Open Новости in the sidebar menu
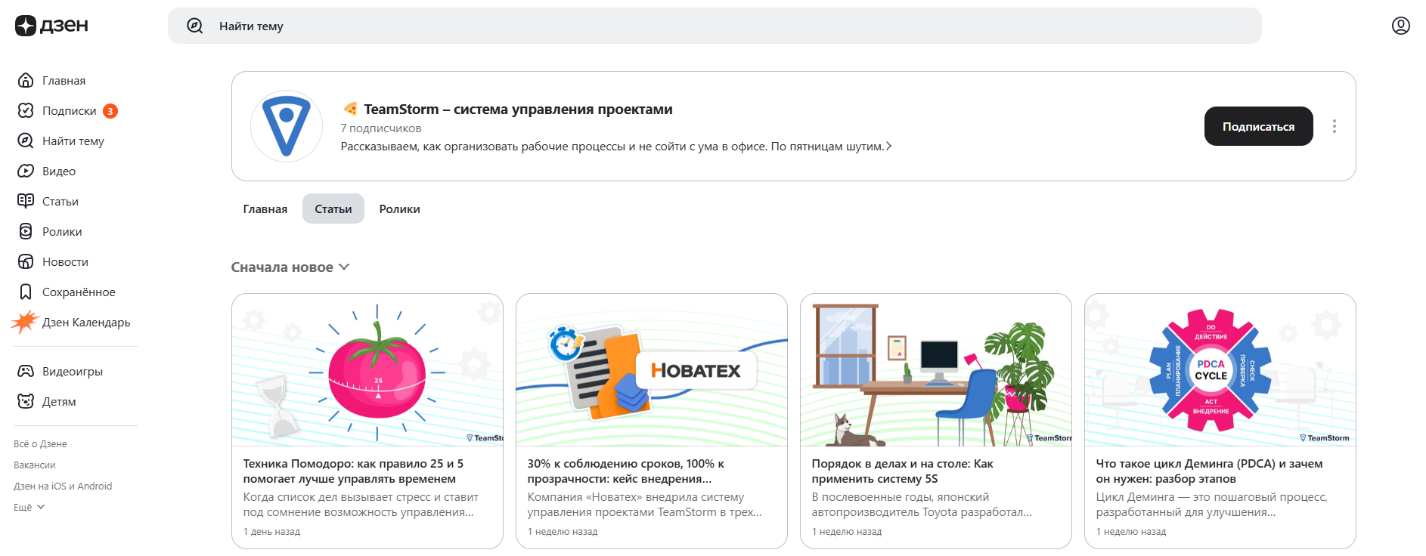Image resolution: width=1426 pixels, height=556 pixels. 65,261
